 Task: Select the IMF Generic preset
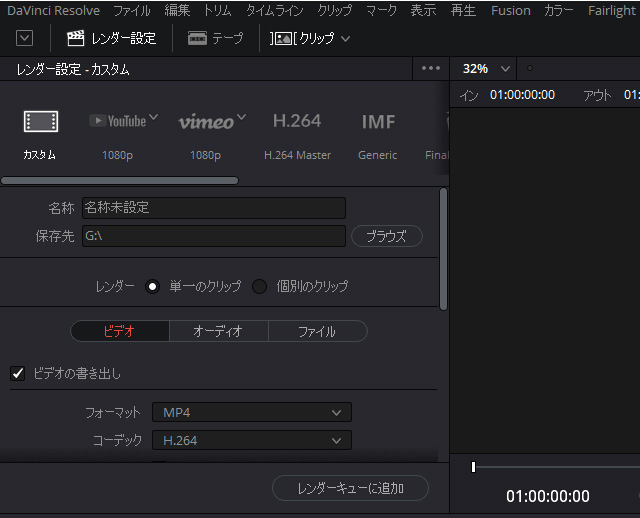pos(378,121)
